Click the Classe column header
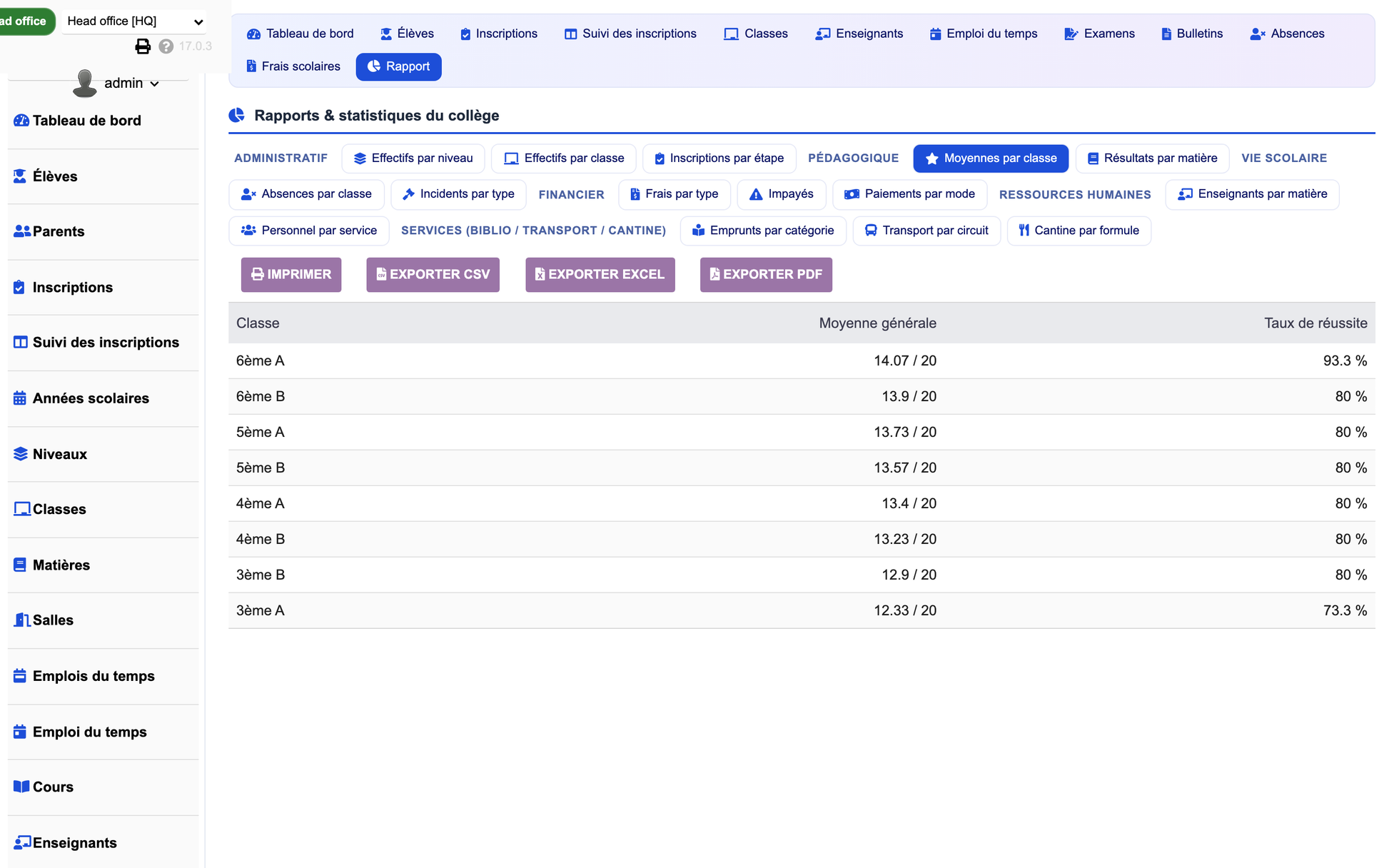The image size is (1389, 868). coord(258,323)
